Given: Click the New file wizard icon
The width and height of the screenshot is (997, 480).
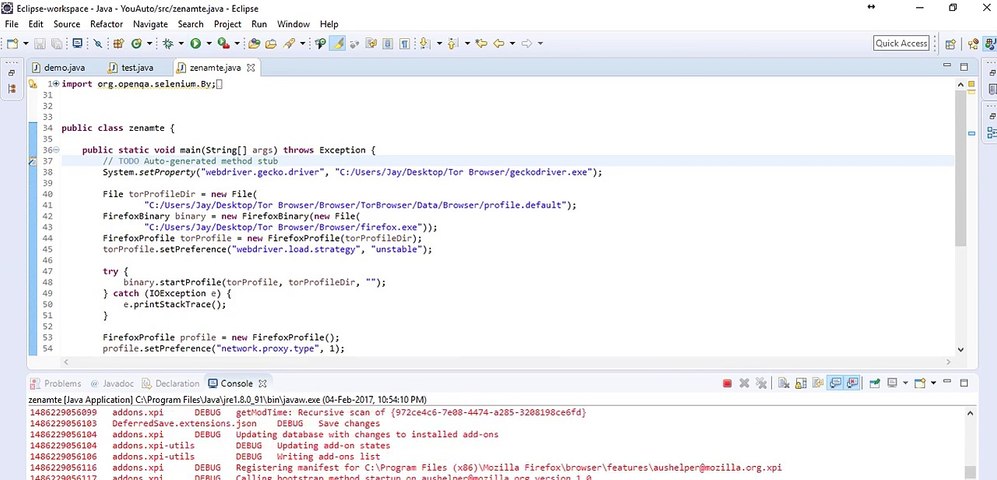Looking at the screenshot, I should [12, 43].
